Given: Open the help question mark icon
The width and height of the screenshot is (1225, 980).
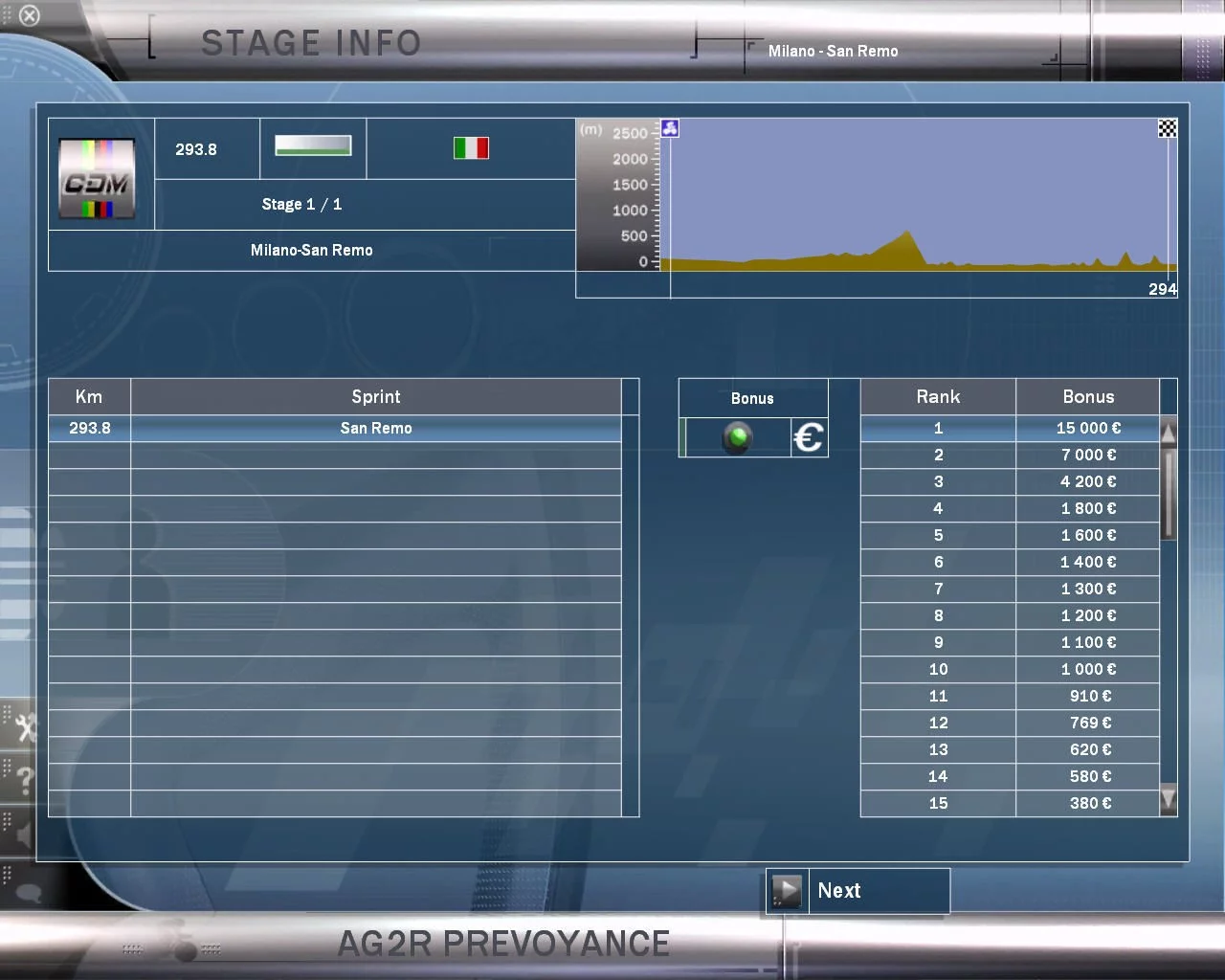Looking at the screenshot, I should (x=25, y=780).
